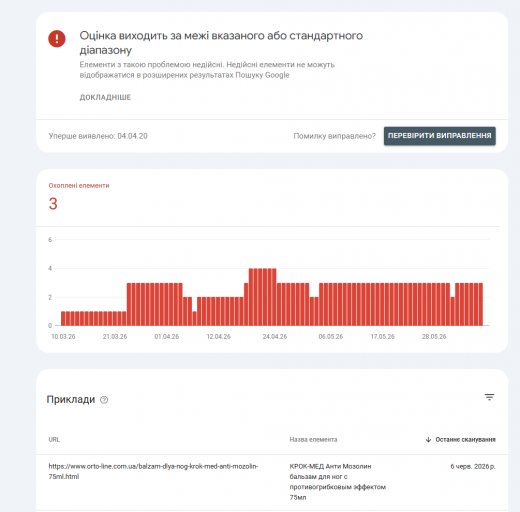Open the orto-line balzam product URL row
Image resolution: width=520 pixels, height=512 pixels.
[272, 482]
